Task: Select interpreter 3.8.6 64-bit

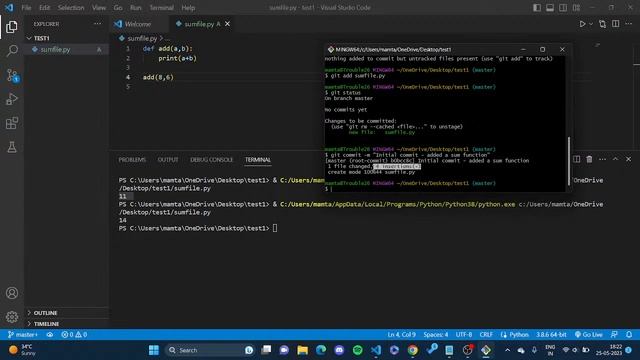Action: tap(551, 335)
